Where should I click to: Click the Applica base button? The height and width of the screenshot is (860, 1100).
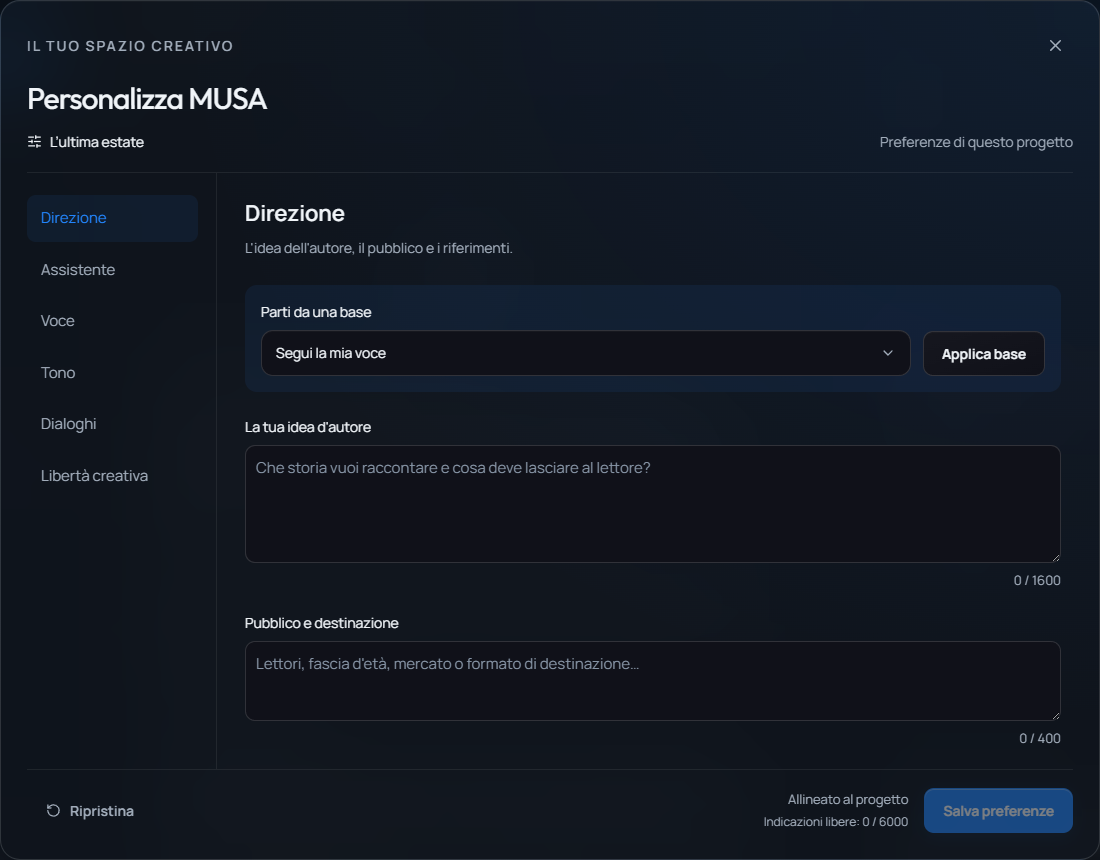pos(983,354)
